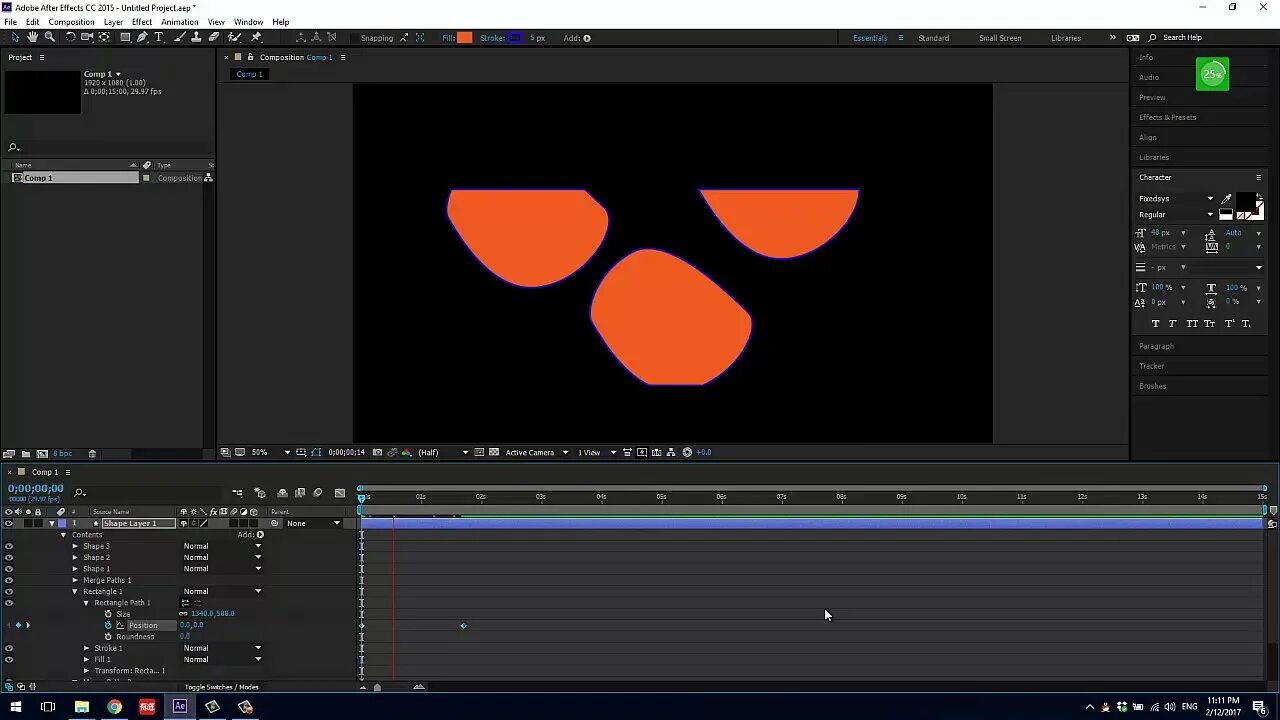Expand the Stroke 1 properties

click(86, 648)
